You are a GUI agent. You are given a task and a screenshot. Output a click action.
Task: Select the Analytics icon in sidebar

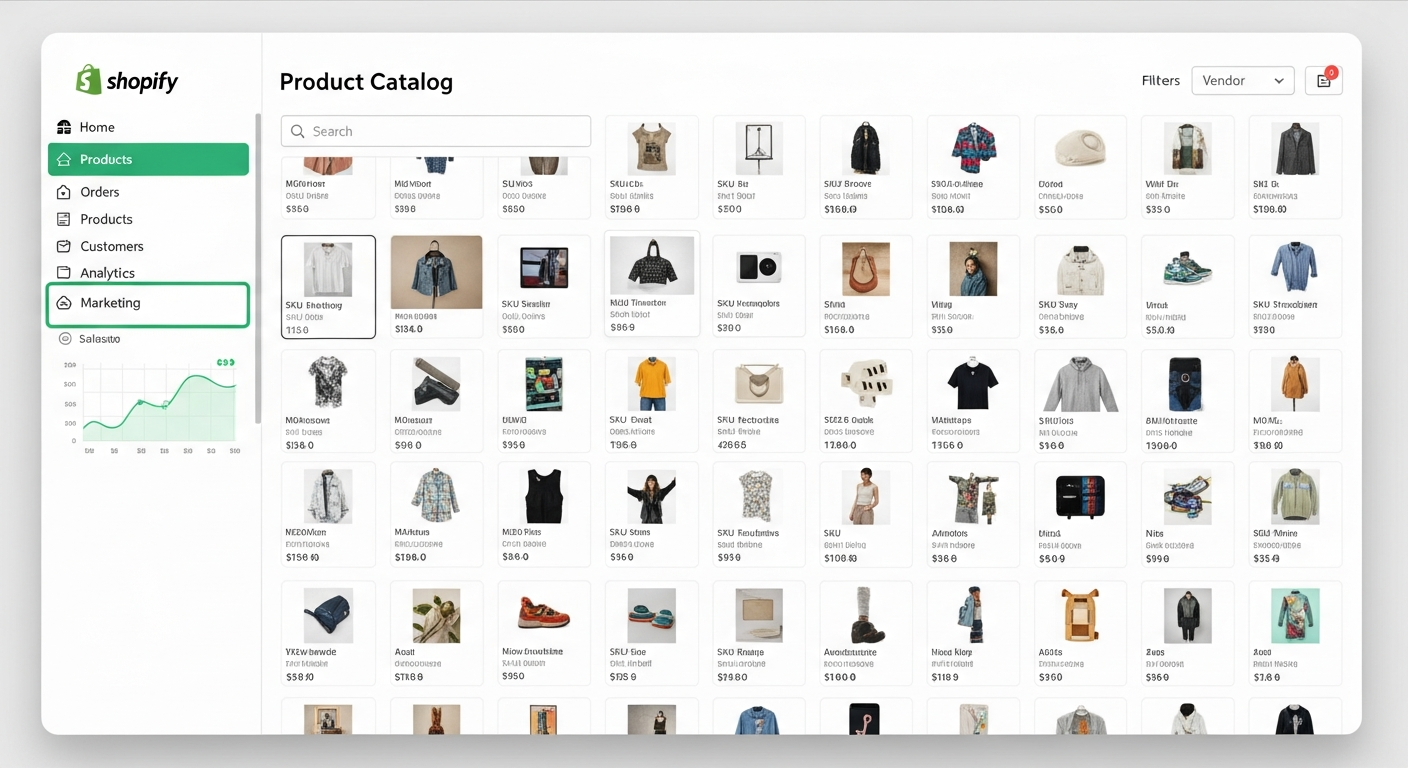(63, 272)
